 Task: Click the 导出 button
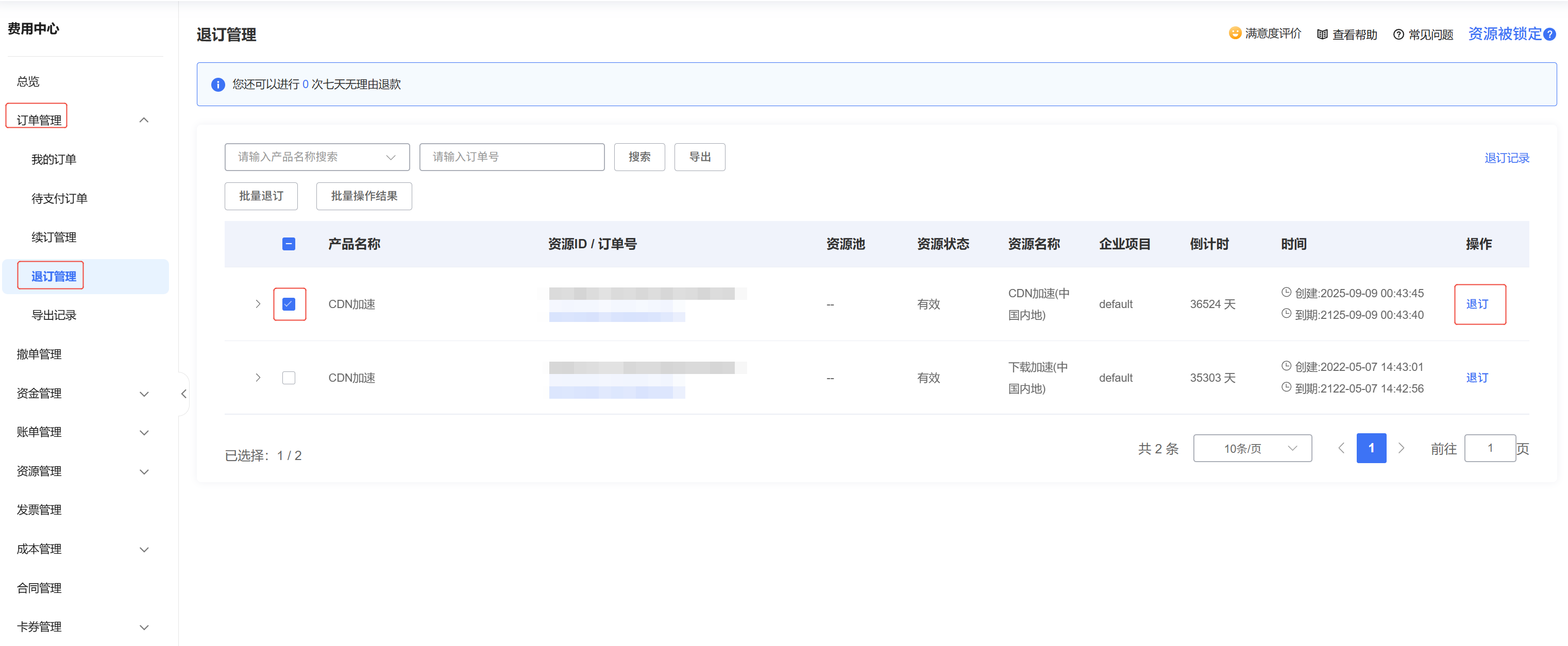click(699, 157)
